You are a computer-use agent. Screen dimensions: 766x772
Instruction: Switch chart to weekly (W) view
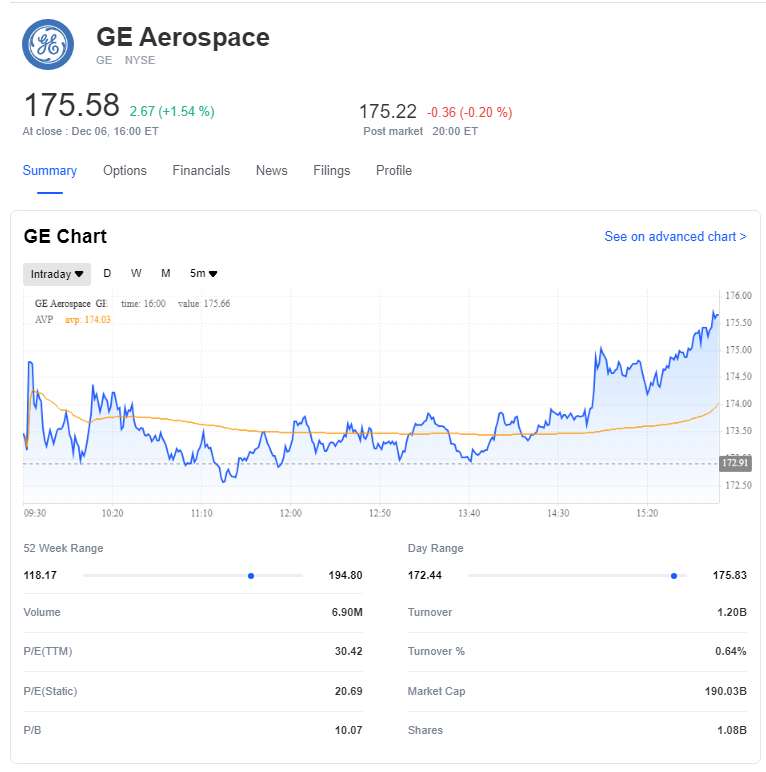tap(136, 274)
